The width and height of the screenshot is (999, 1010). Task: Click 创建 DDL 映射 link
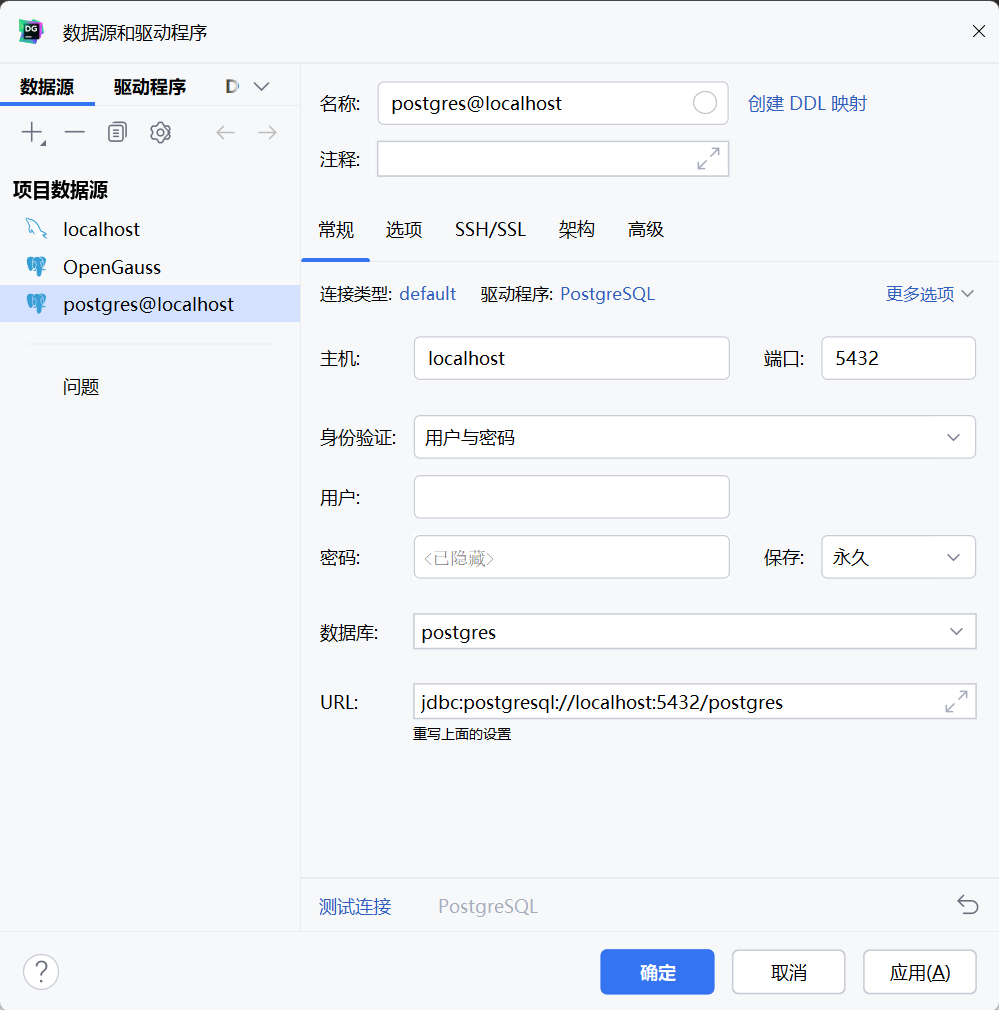[x=807, y=103]
